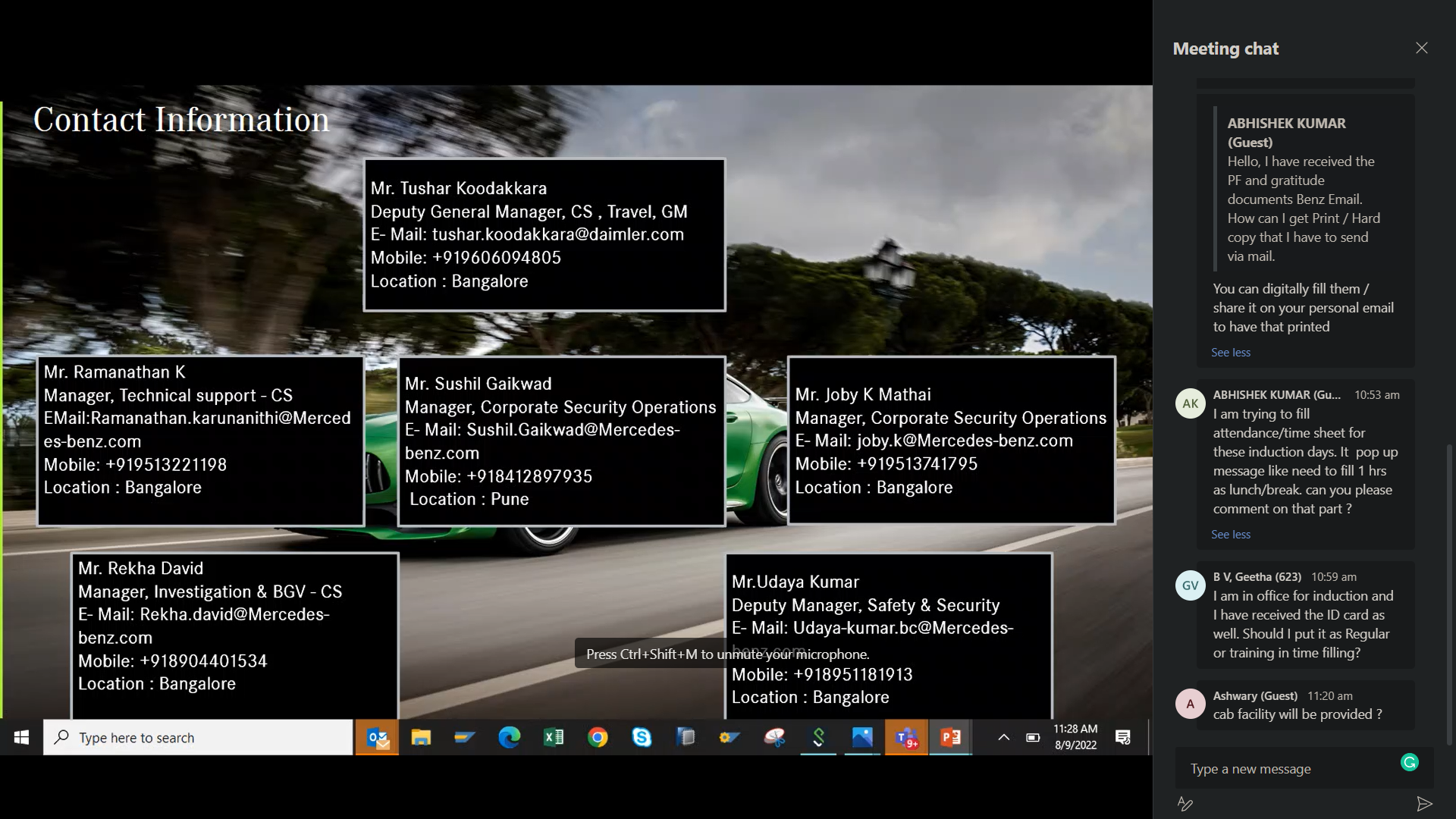Image resolution: width=1456 pixels, height=819 pixels.
Task: Click the 'You can digitally fill them' reply
Action: point(1303,308)
